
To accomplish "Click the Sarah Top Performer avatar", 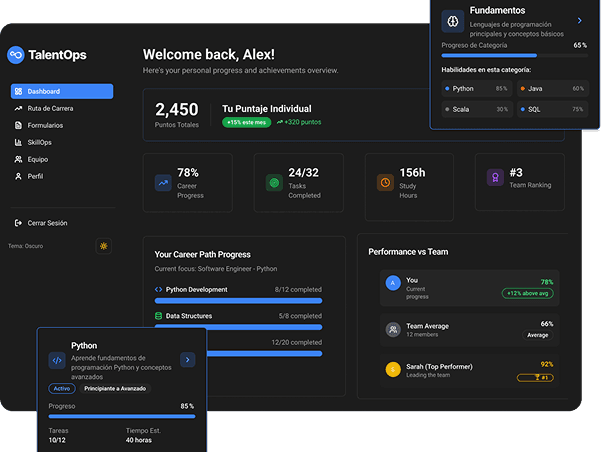I will click(x=393, y=370).
